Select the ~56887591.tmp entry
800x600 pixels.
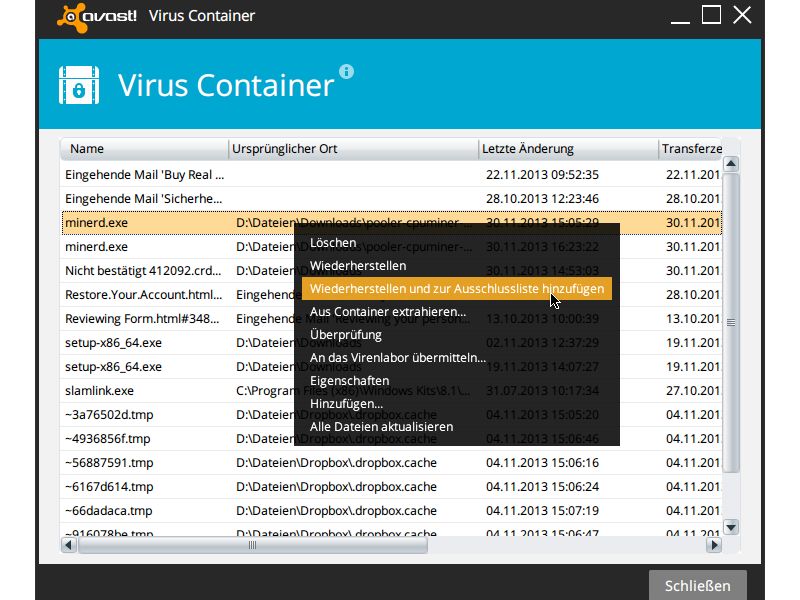[x=109, y=462]
